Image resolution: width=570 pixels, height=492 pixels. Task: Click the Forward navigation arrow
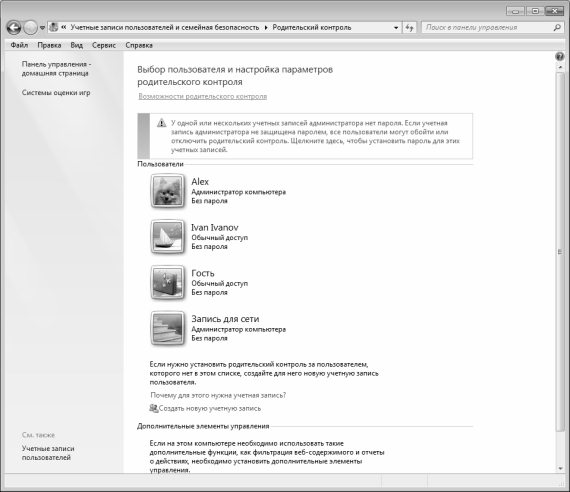coord(31,28)
